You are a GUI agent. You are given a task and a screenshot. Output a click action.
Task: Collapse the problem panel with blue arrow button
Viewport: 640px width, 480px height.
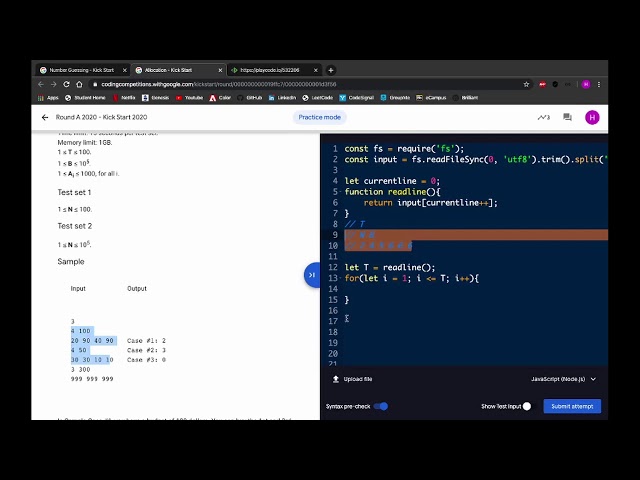coord(312,275)
